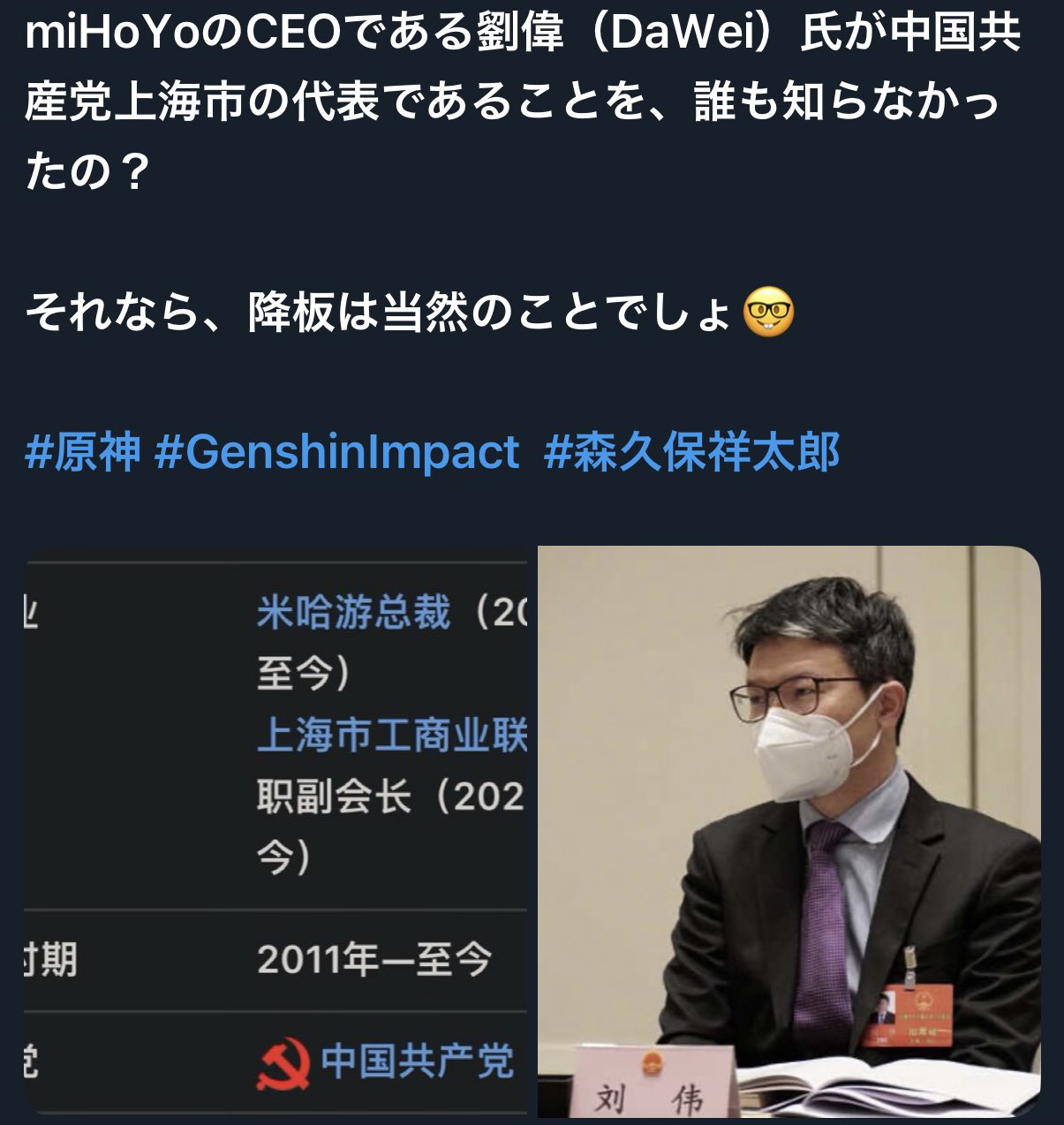Click the 中国共产党 link text
Screen dimensions: 1064x1125
point(417,1061)
